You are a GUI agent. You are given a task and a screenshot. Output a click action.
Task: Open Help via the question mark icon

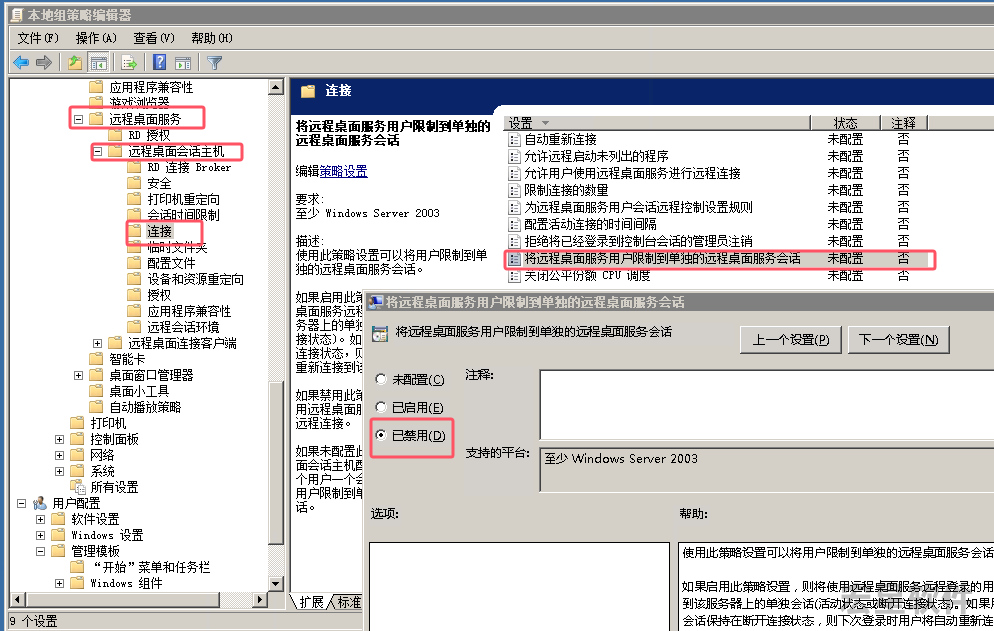pyautogui.click(x=159, y=62)
